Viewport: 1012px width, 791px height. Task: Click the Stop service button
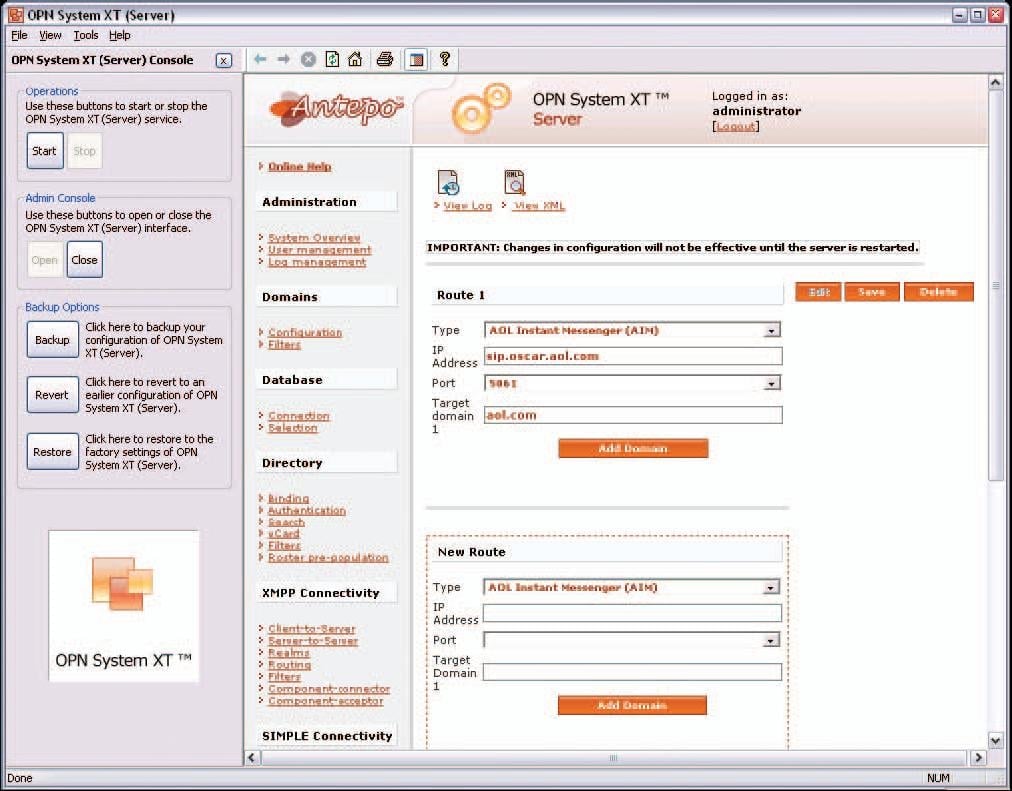pos(85,151)
